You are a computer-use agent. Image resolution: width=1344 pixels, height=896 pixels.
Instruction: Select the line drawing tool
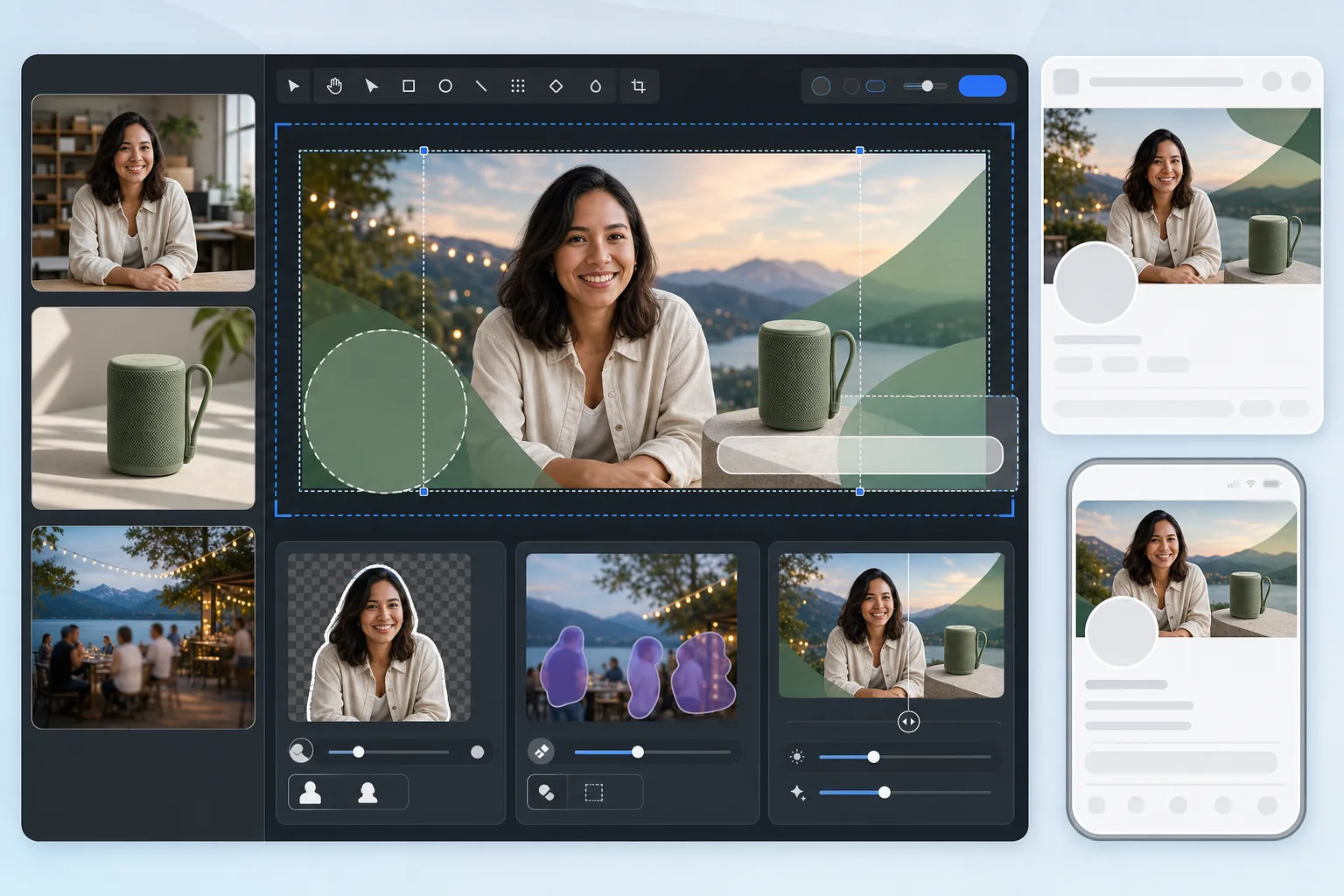pyautogui.click(x=481, y=86)
